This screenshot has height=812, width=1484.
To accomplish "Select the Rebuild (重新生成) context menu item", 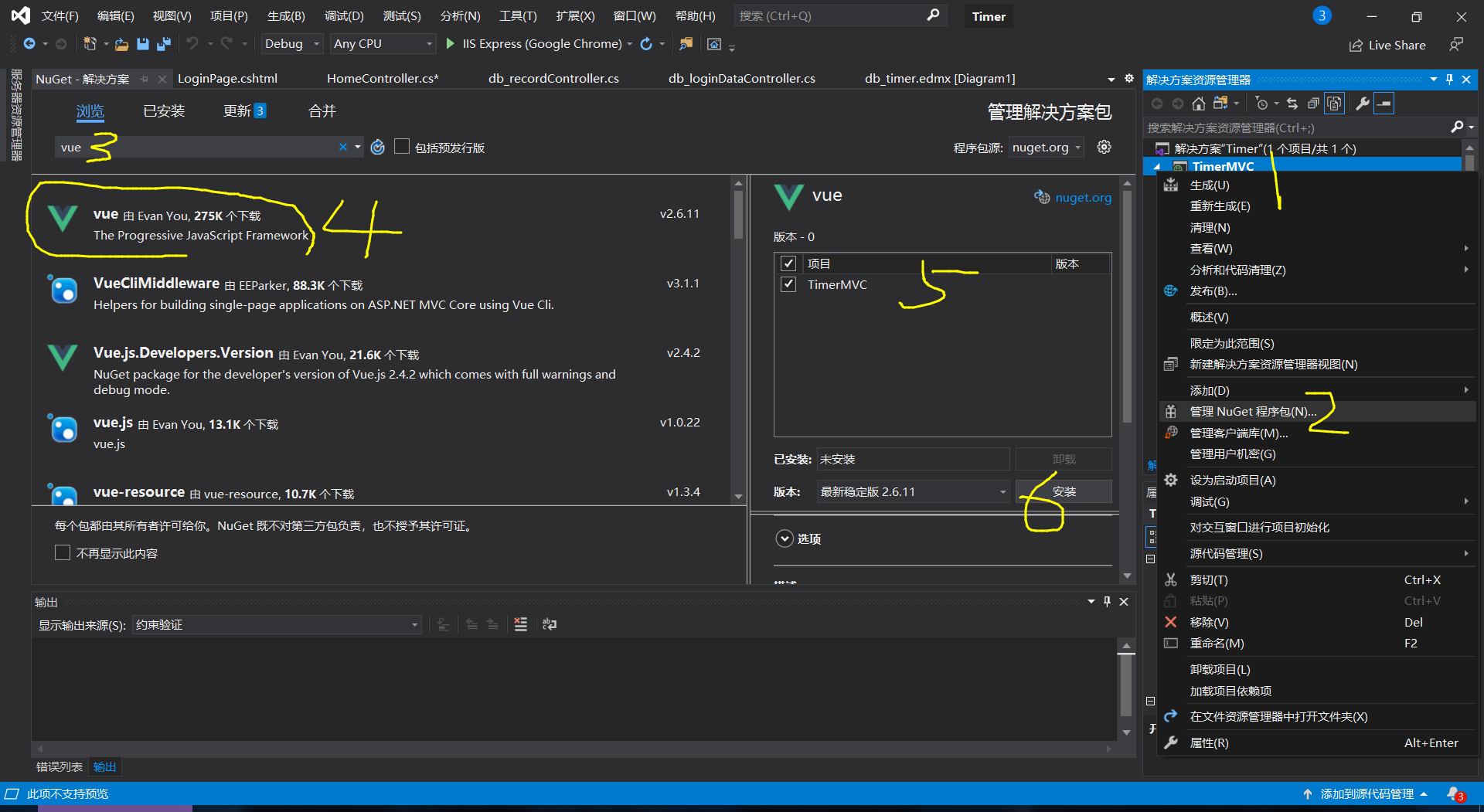I will [1319, 206].
